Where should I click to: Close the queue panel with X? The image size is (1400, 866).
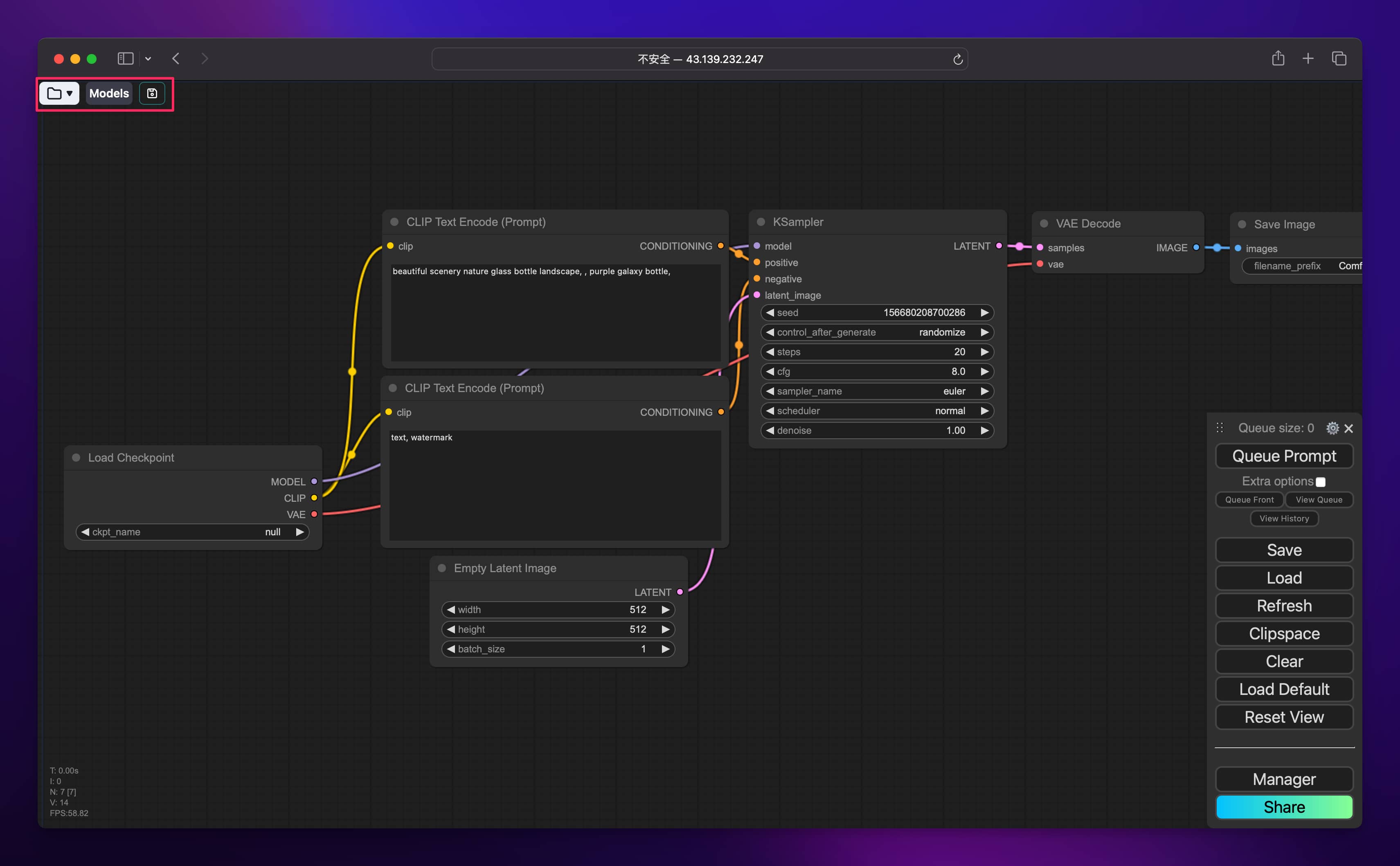pyautogui.click(x=1348, y=428)
